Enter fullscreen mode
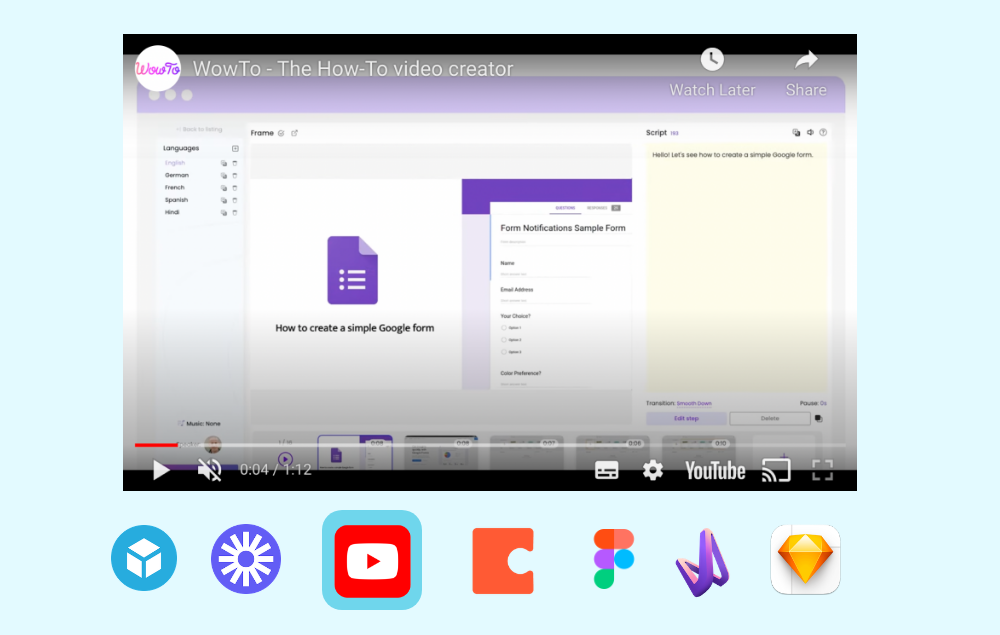Viewport: 1000px width, 635px height. [x=822, y=470]
